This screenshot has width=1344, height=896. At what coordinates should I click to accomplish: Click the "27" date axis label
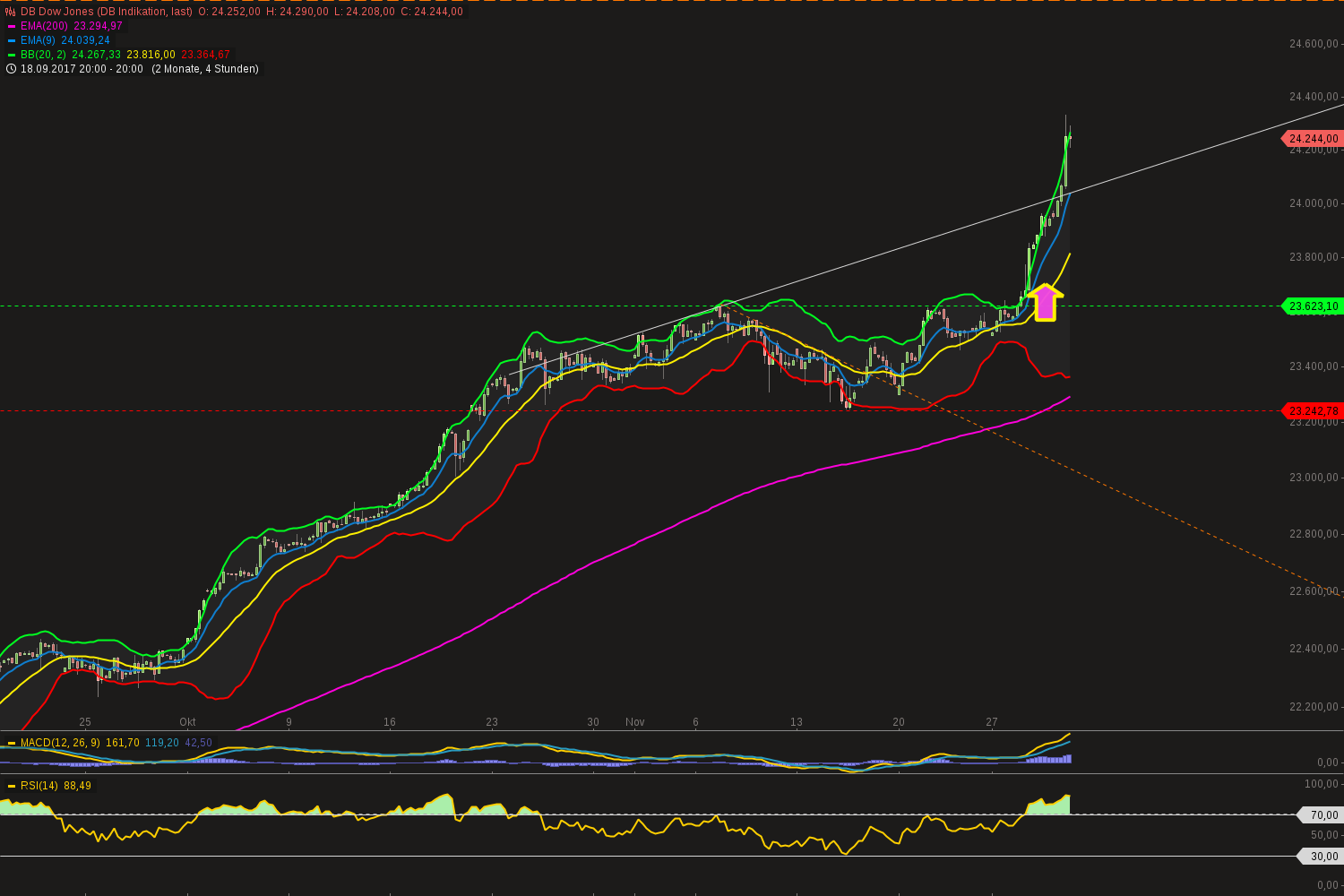992,722
